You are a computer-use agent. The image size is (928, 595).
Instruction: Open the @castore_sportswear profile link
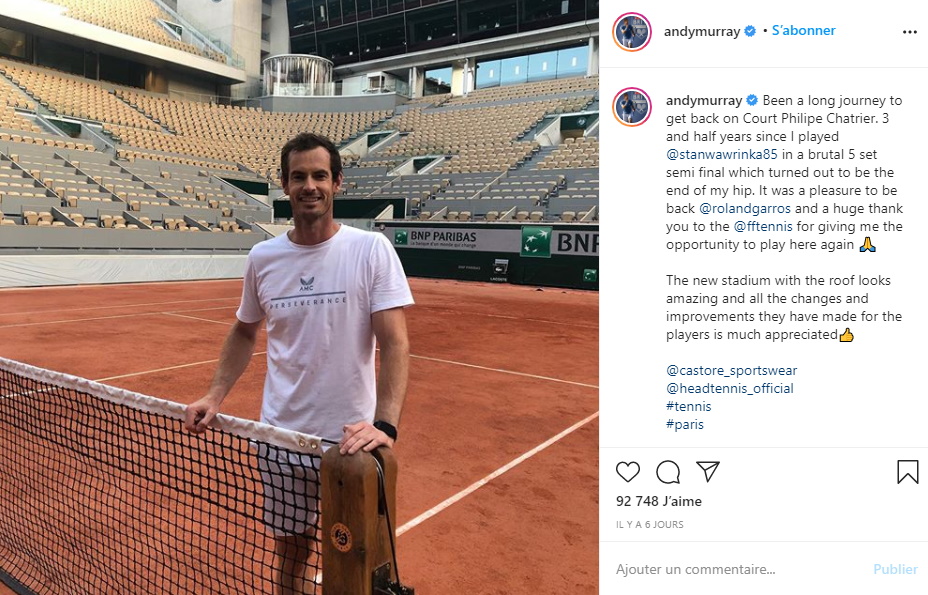pyautogui.click(x=732, y=371)
